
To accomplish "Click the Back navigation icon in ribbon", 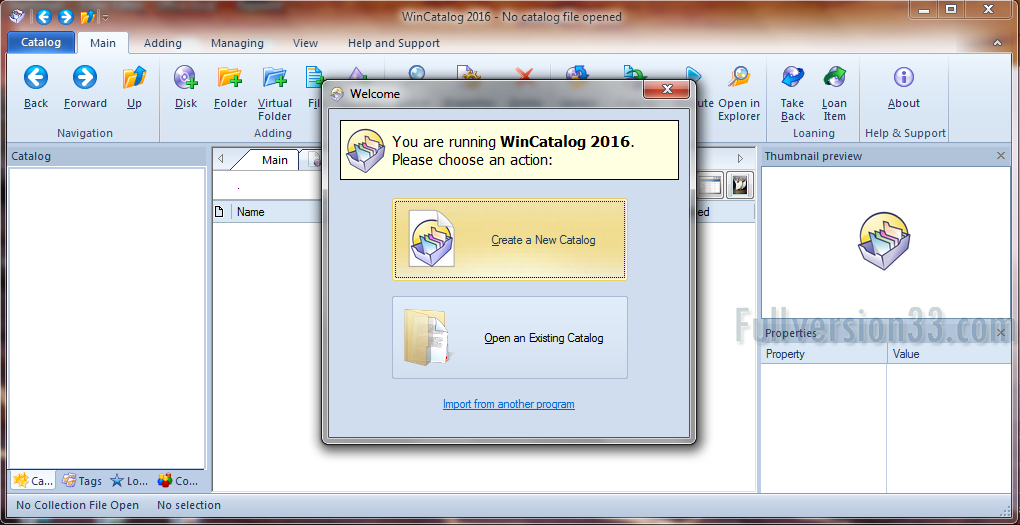I will click(x=36, y=77).
